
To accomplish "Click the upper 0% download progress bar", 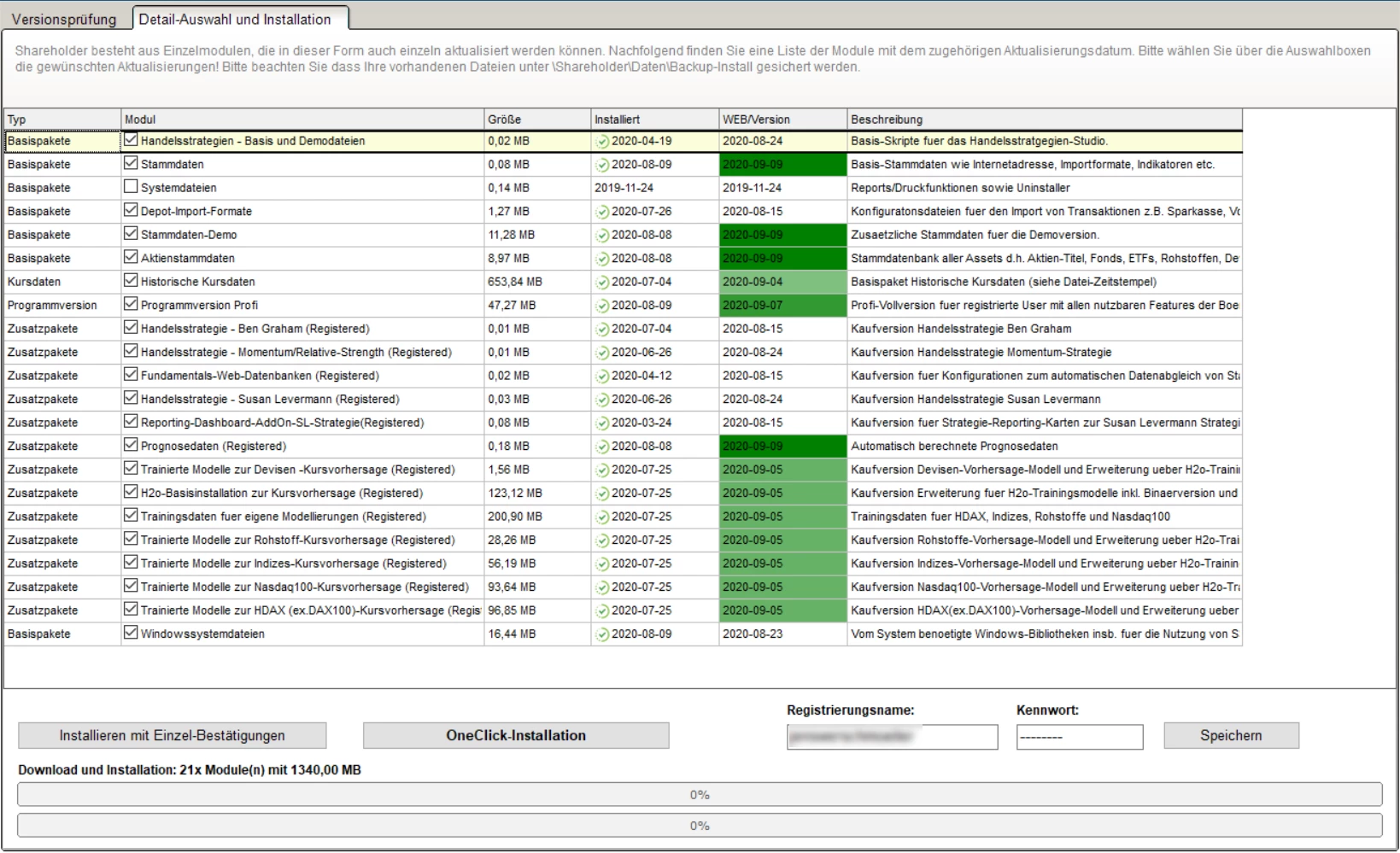I will (x=700, y=795).
